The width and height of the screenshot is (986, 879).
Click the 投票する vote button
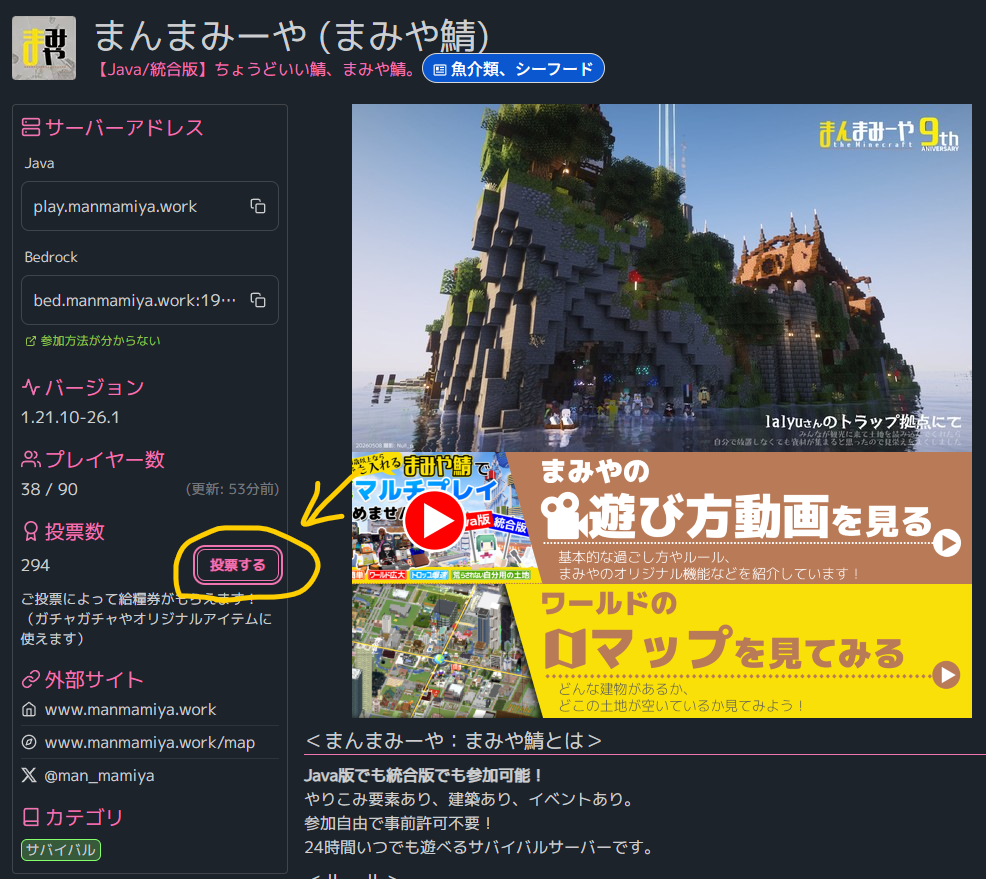(x=238, y=565)
